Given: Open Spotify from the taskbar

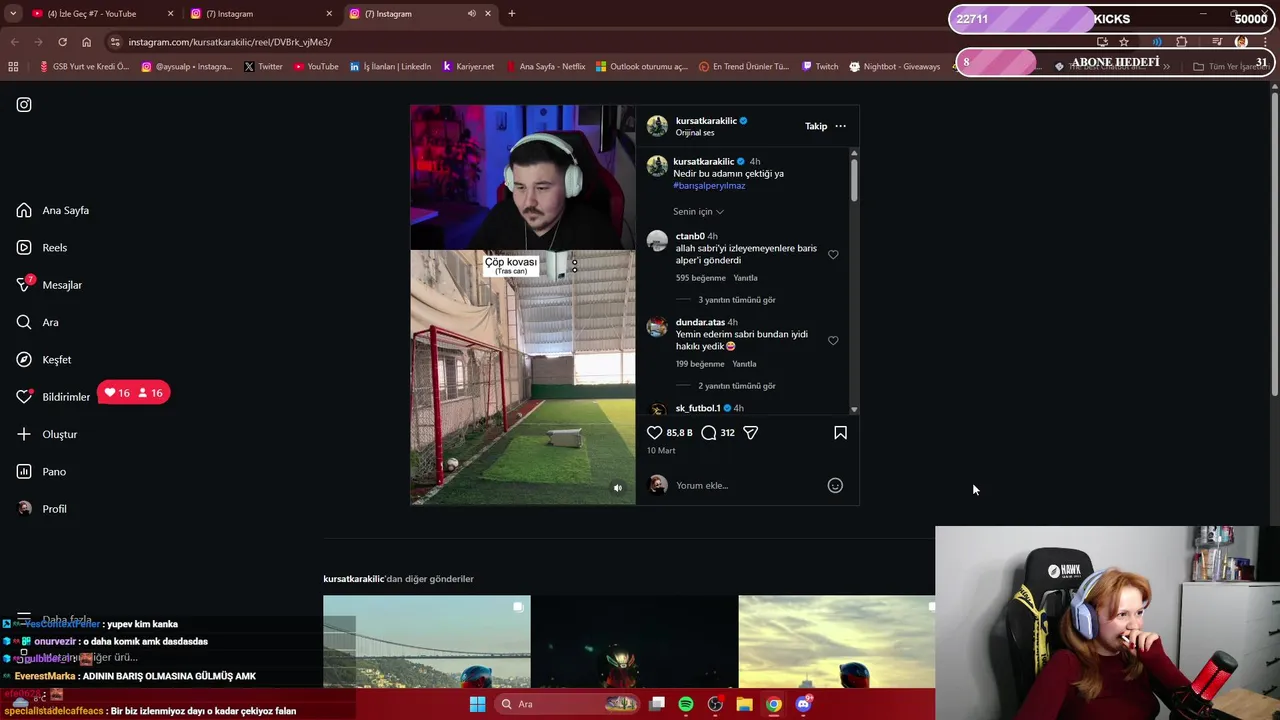Looking at the screenshot, I should pos(686,704).
